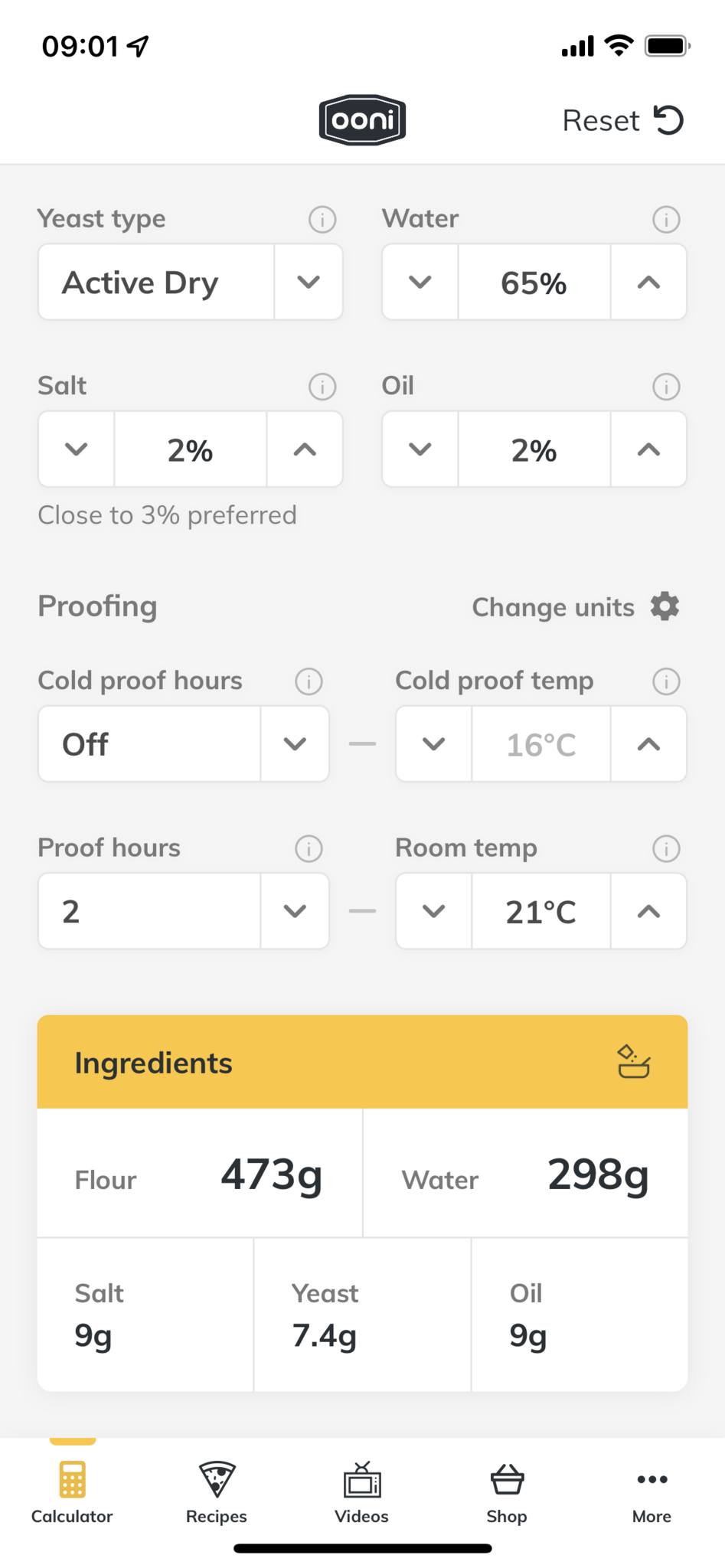The width and height of the screenshot is (725, 1568).
Task: Open the Change units gear icon
Action: pos(665,606)
